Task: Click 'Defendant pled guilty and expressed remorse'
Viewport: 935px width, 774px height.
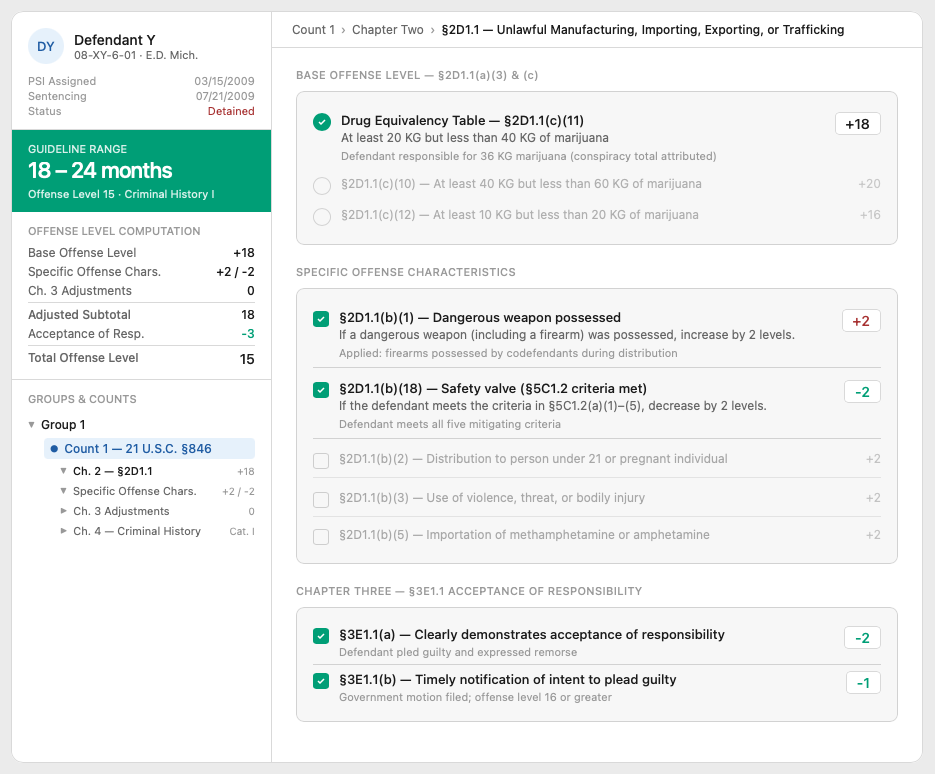Action: click(458, 652)
